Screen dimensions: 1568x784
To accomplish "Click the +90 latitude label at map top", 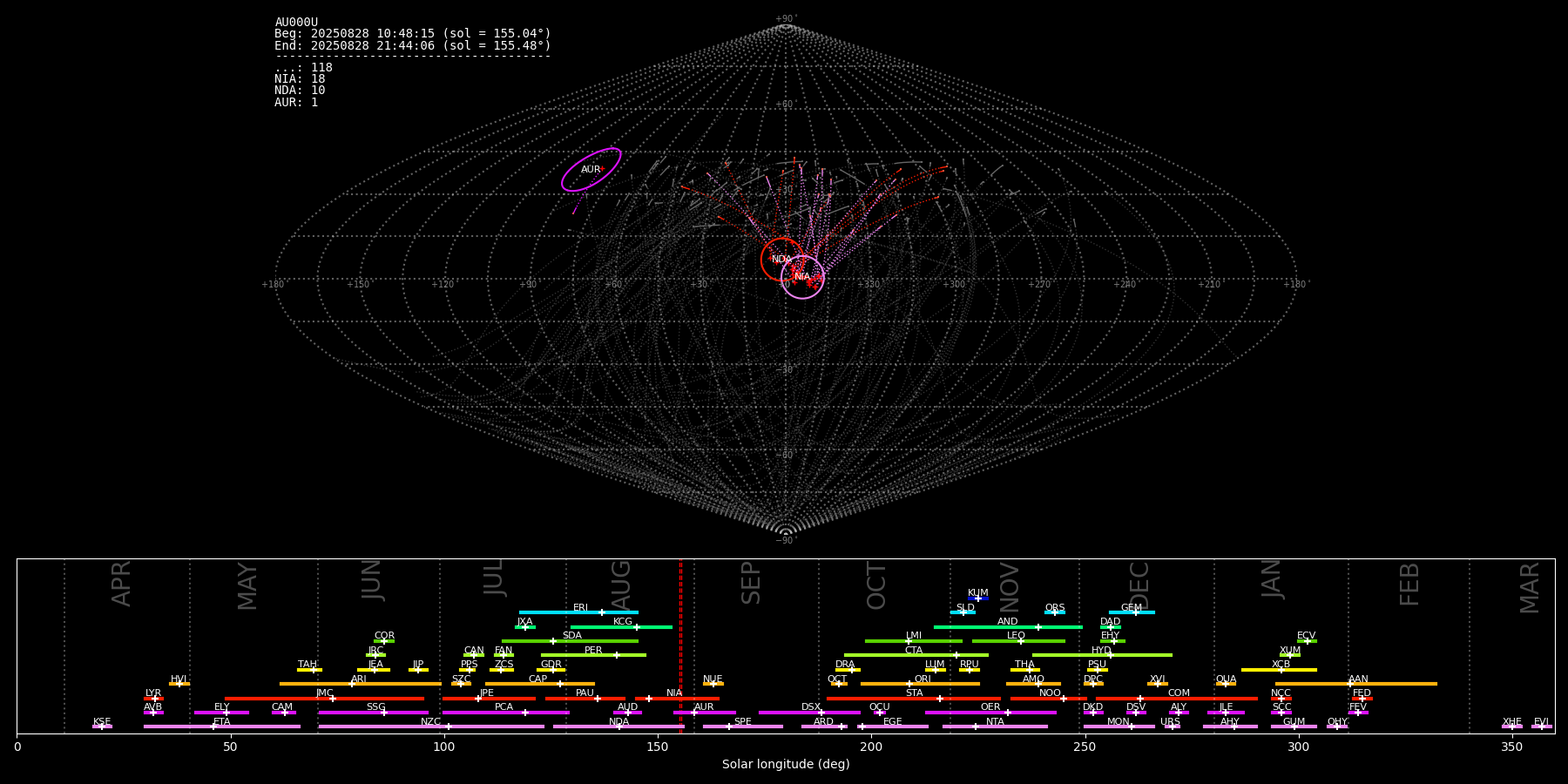I will pyautogui.click(x=785, y=19).
